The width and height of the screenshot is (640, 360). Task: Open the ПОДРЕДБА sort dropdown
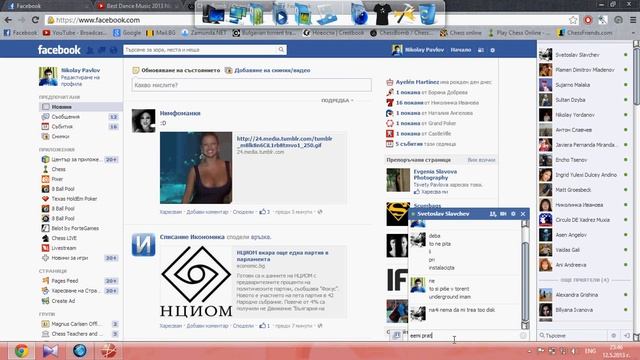pyautogui.click(x=337, y=100)
